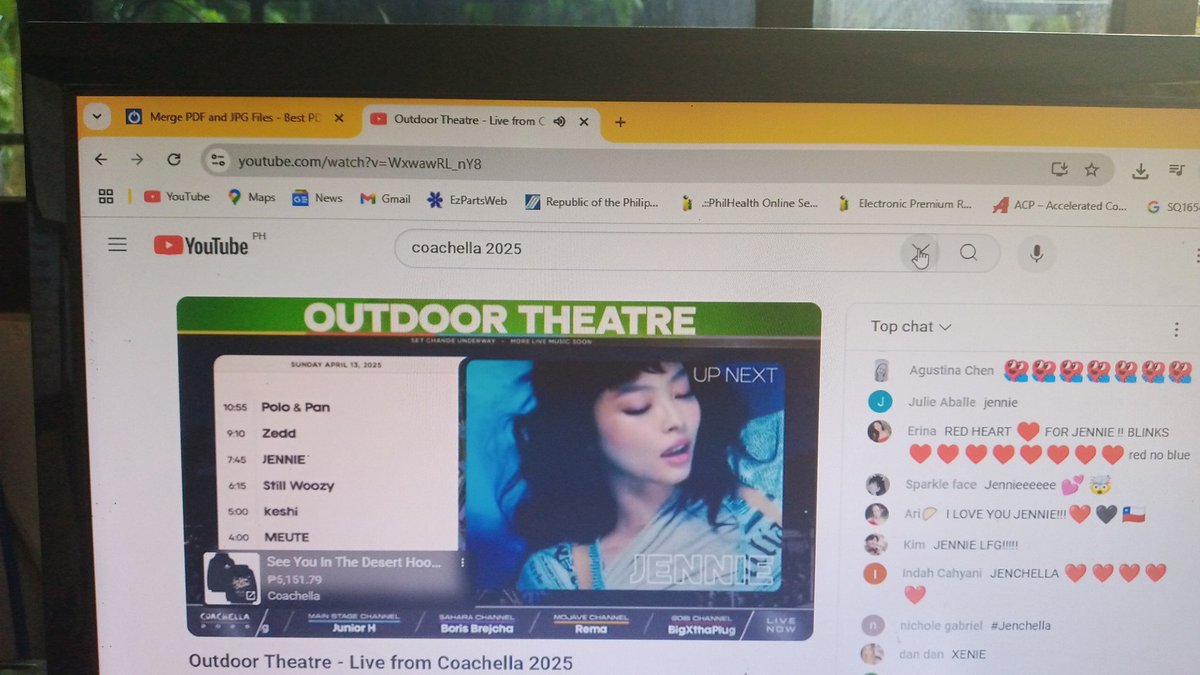Close the Merge PDF and JPG Files tab
This screenshot has width=1200, height=675.
pos(338,118)
